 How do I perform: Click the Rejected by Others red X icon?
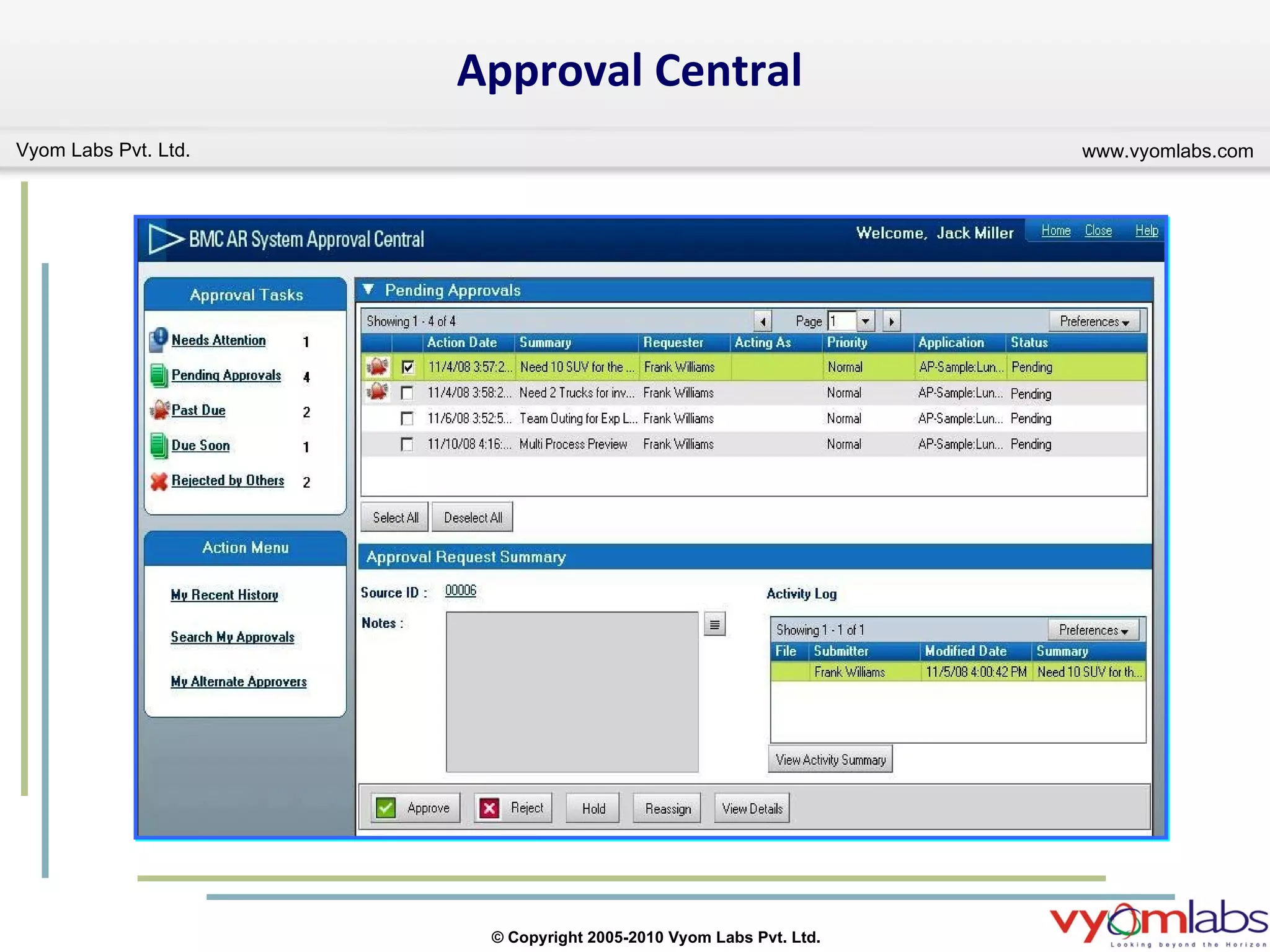pyautogui.click(x=159, y=481)
